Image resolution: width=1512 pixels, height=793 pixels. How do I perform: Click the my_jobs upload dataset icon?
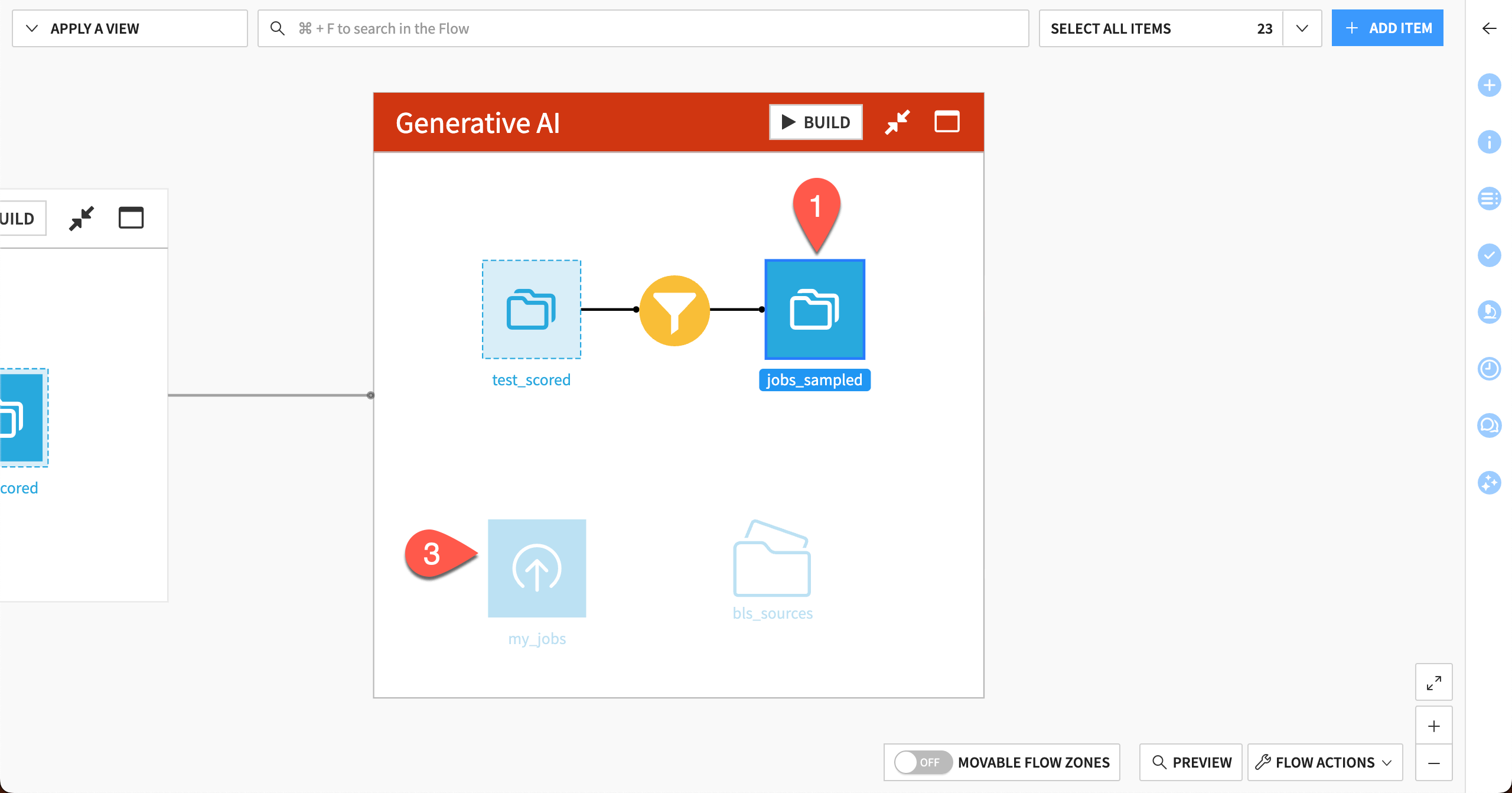537,568
